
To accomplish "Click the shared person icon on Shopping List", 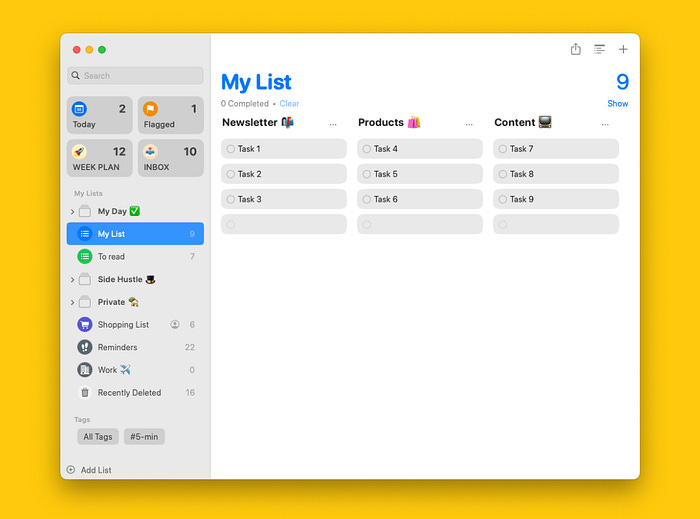I will 175,324.
